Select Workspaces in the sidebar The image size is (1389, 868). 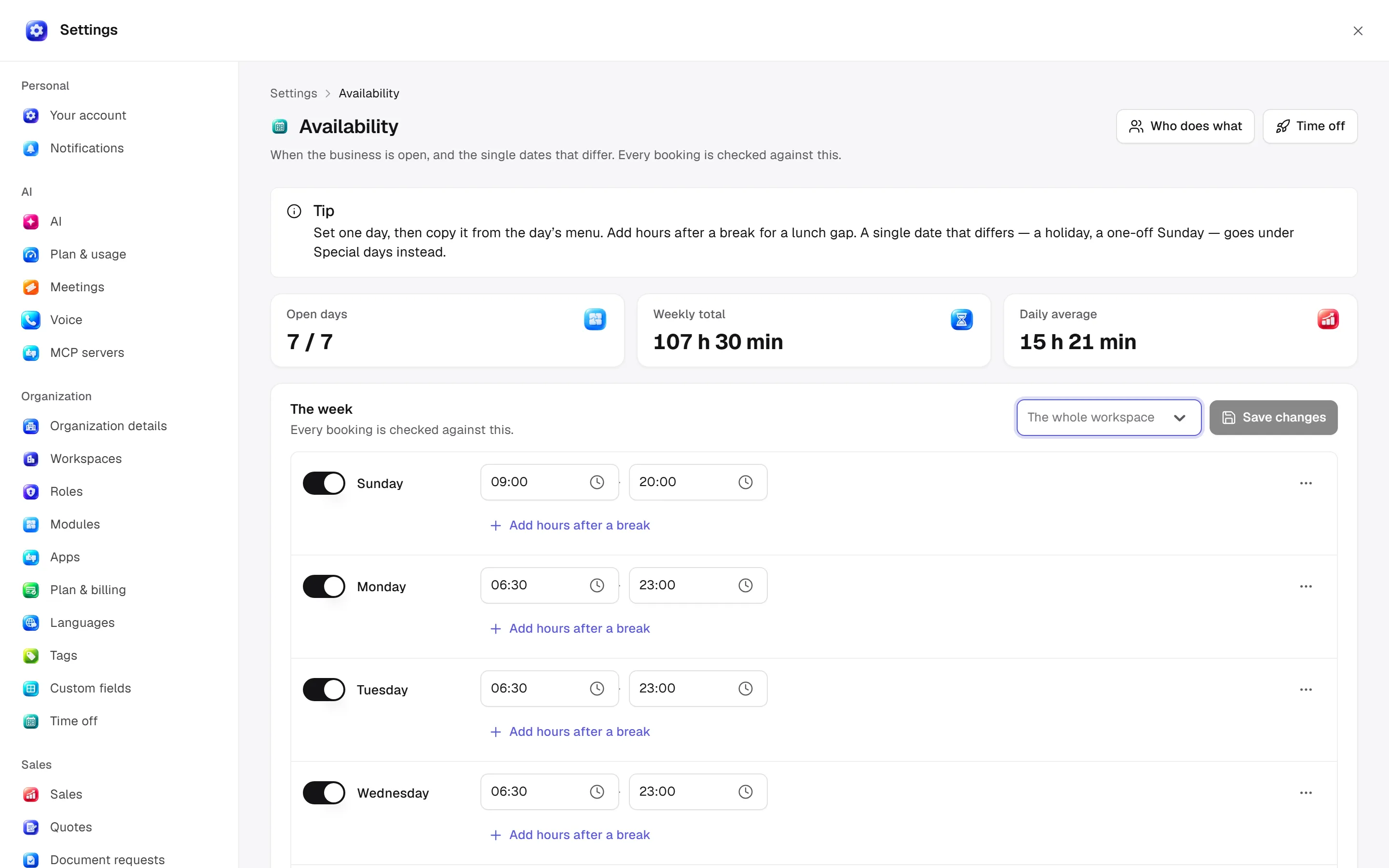[x=119, y=459]
